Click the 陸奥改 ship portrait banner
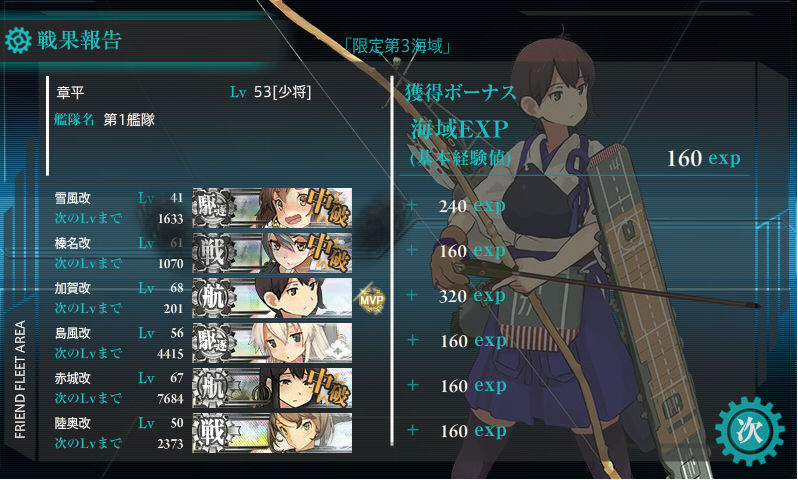This screenshot has height=480, width=798. coord(272,433)
